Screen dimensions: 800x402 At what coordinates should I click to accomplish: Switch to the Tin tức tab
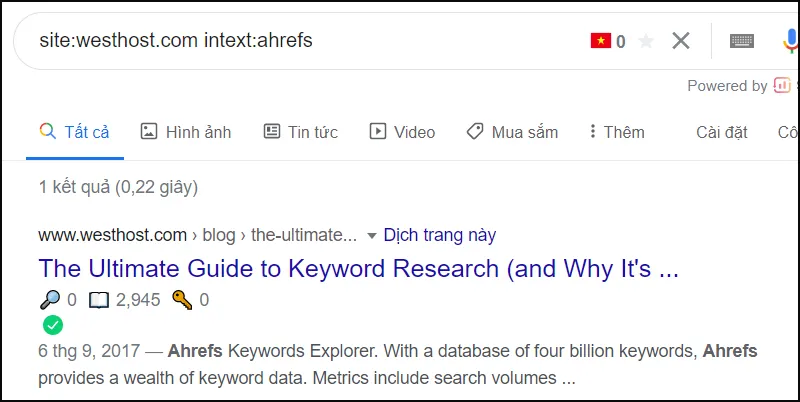click(301, 132)
